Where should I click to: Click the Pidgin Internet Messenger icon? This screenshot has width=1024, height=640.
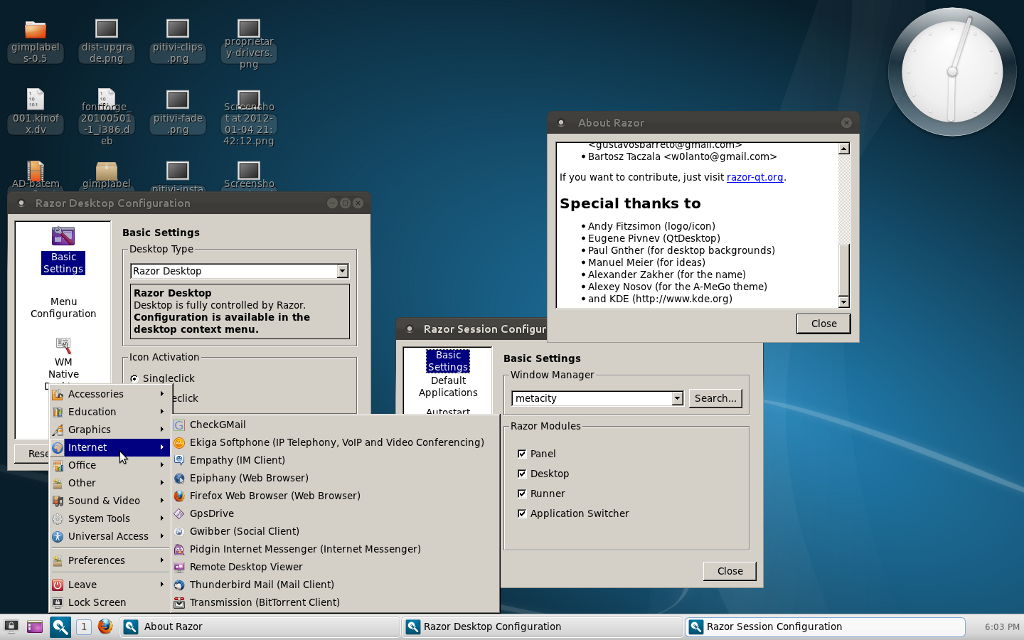(x=180, y=549)
